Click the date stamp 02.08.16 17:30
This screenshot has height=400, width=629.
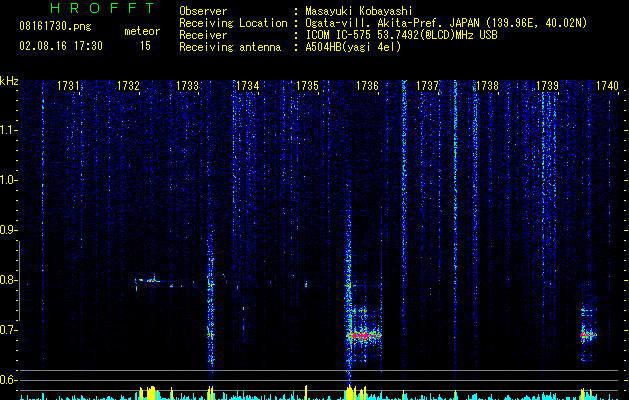[x=61, y=46]
